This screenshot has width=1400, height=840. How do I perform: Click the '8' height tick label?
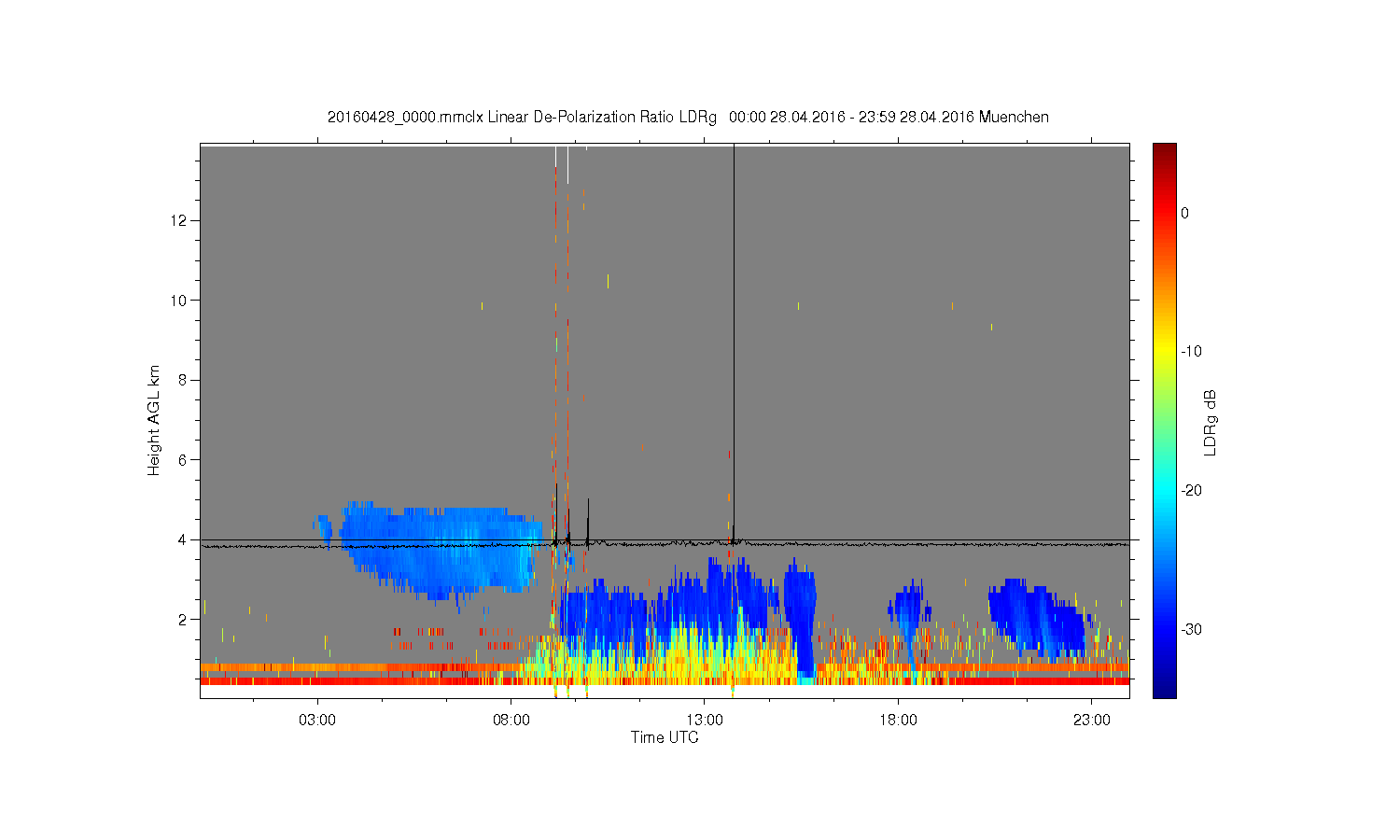(x=184, y=380)
